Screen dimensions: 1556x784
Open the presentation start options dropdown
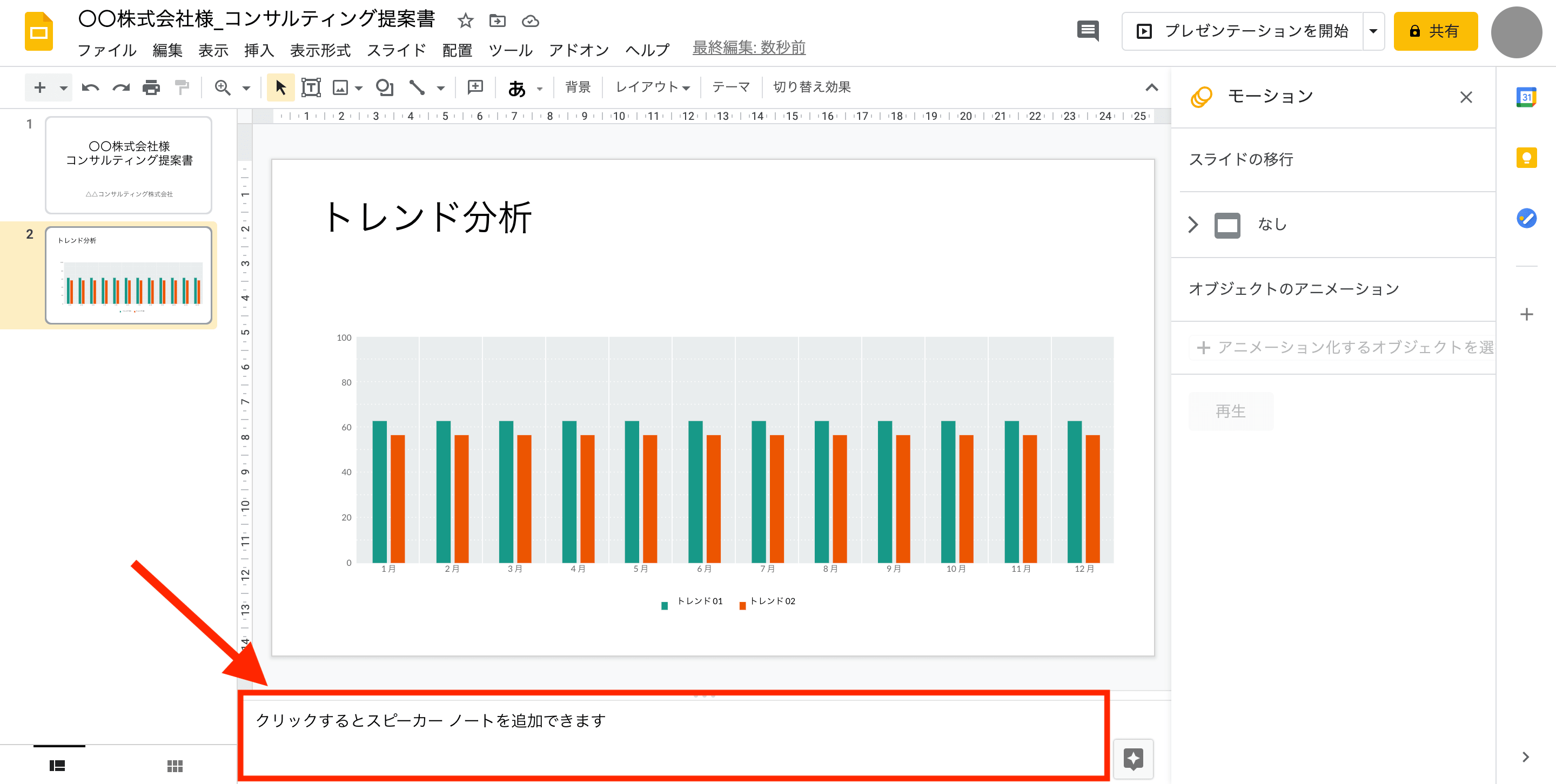tap(1373, 31)
